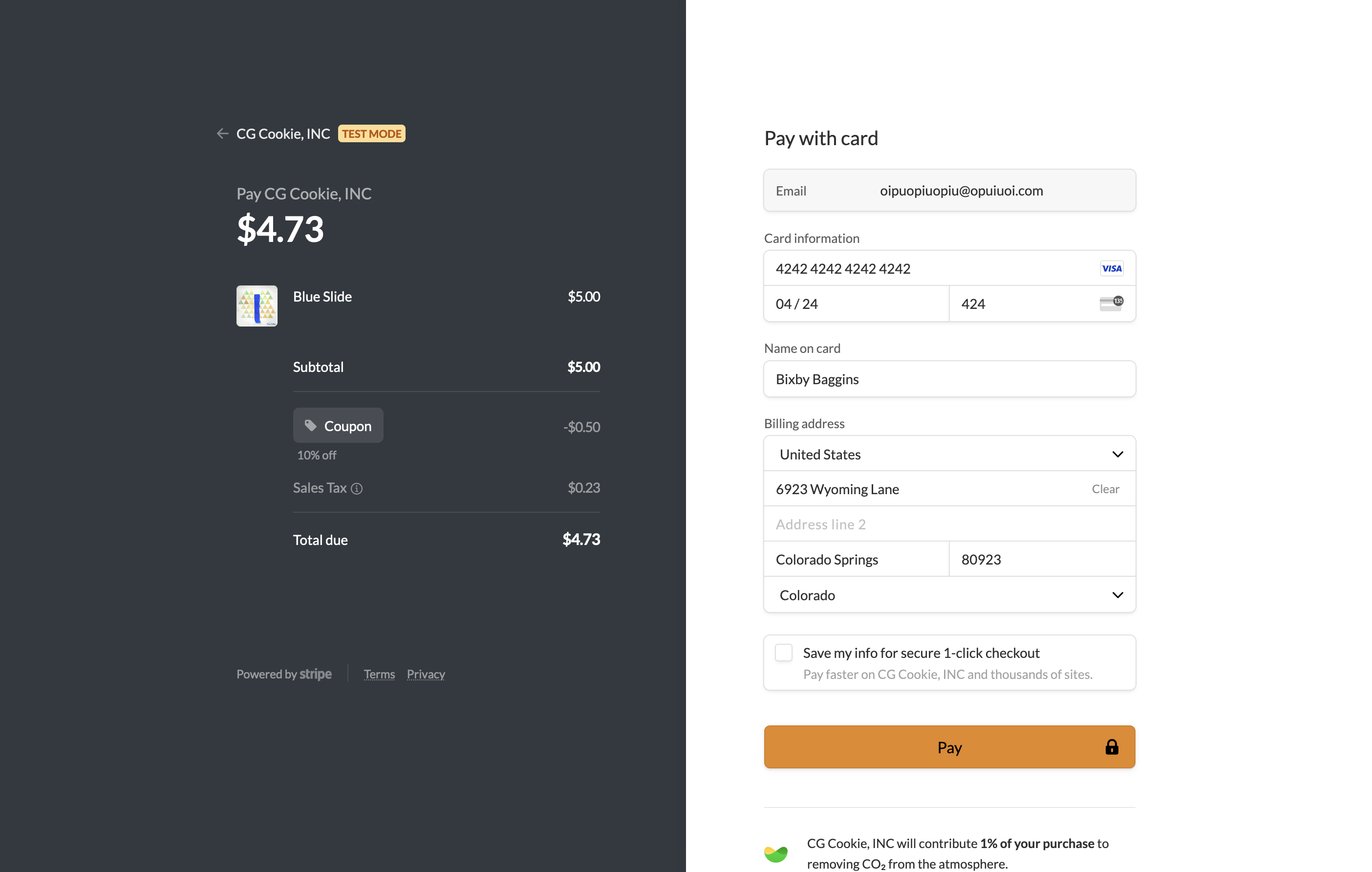Click the CVC card hint icon
The height and width of the screenshot is (872, 1372).
pyautogui.click(x=1111, y=304)
